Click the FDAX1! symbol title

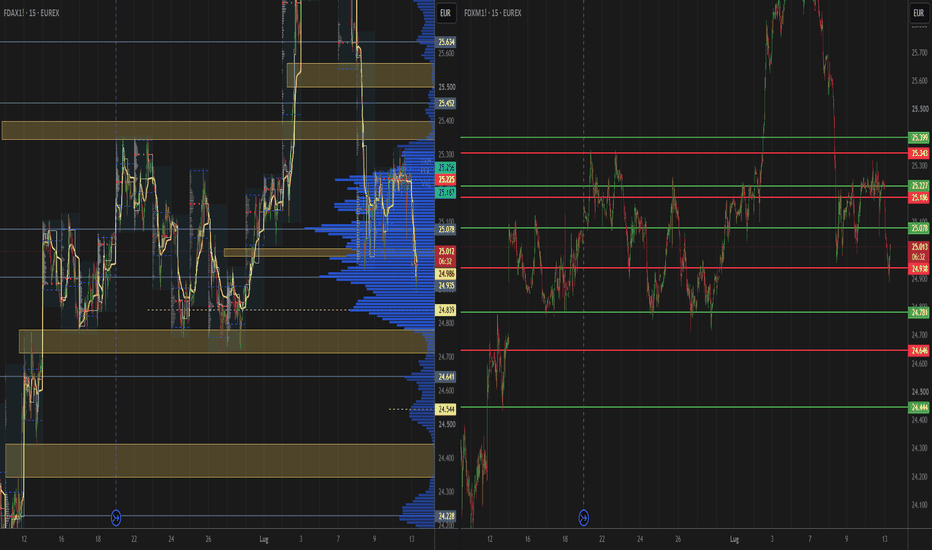pyautogui.click(x=15, y=12)
